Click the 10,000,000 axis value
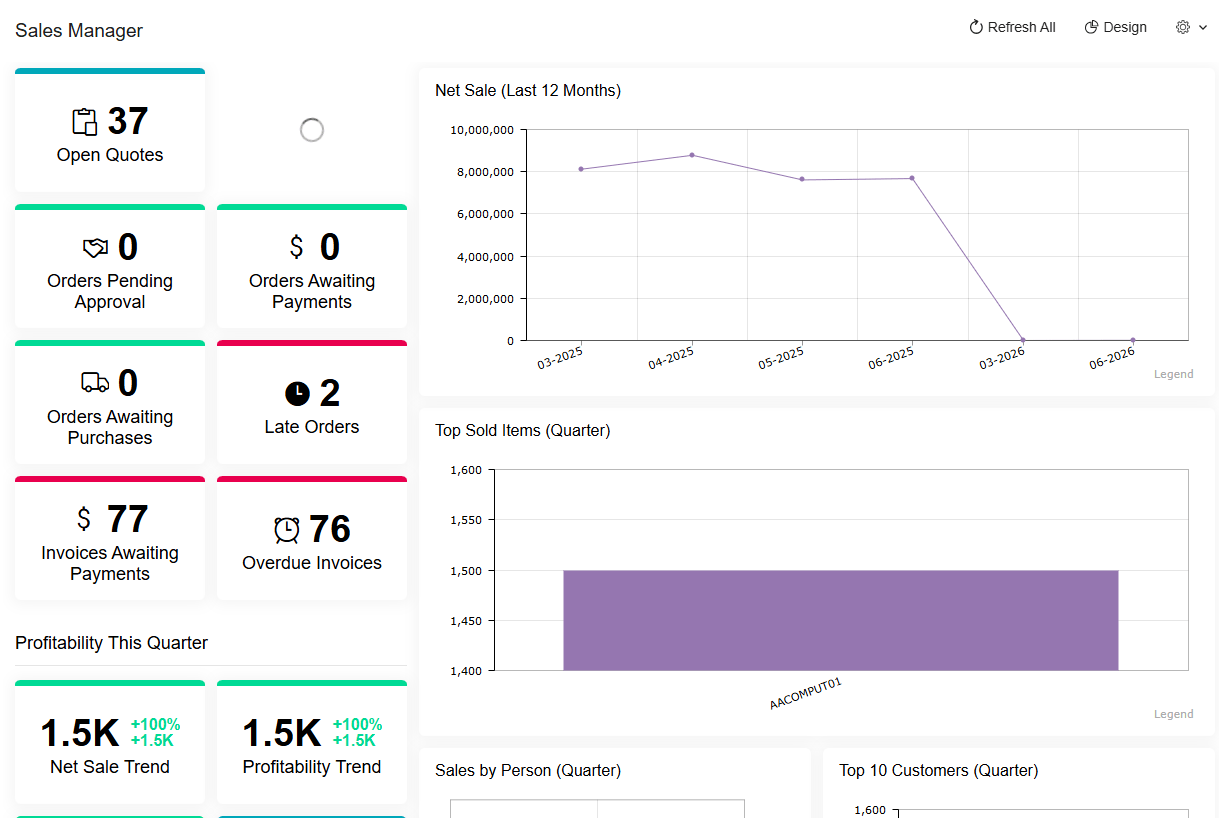 click(x=482, y=130)
